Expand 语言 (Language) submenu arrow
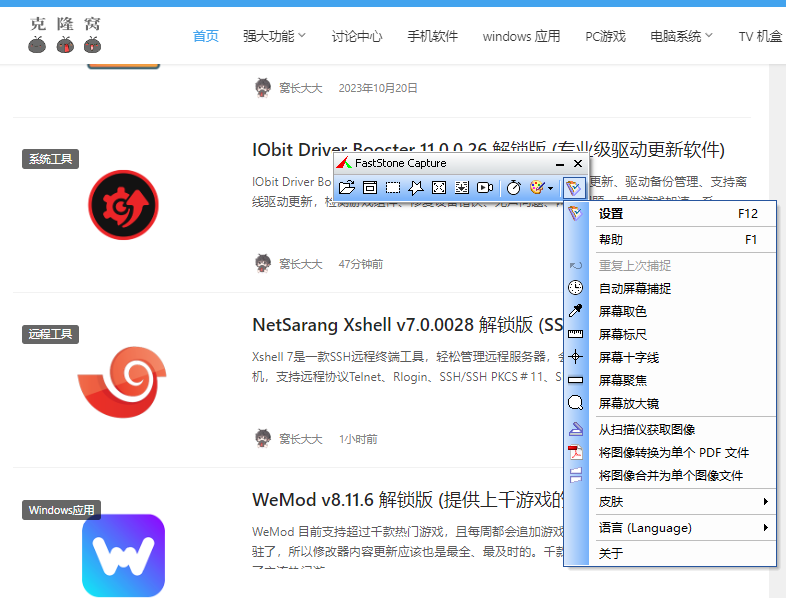 click(765, 527)
